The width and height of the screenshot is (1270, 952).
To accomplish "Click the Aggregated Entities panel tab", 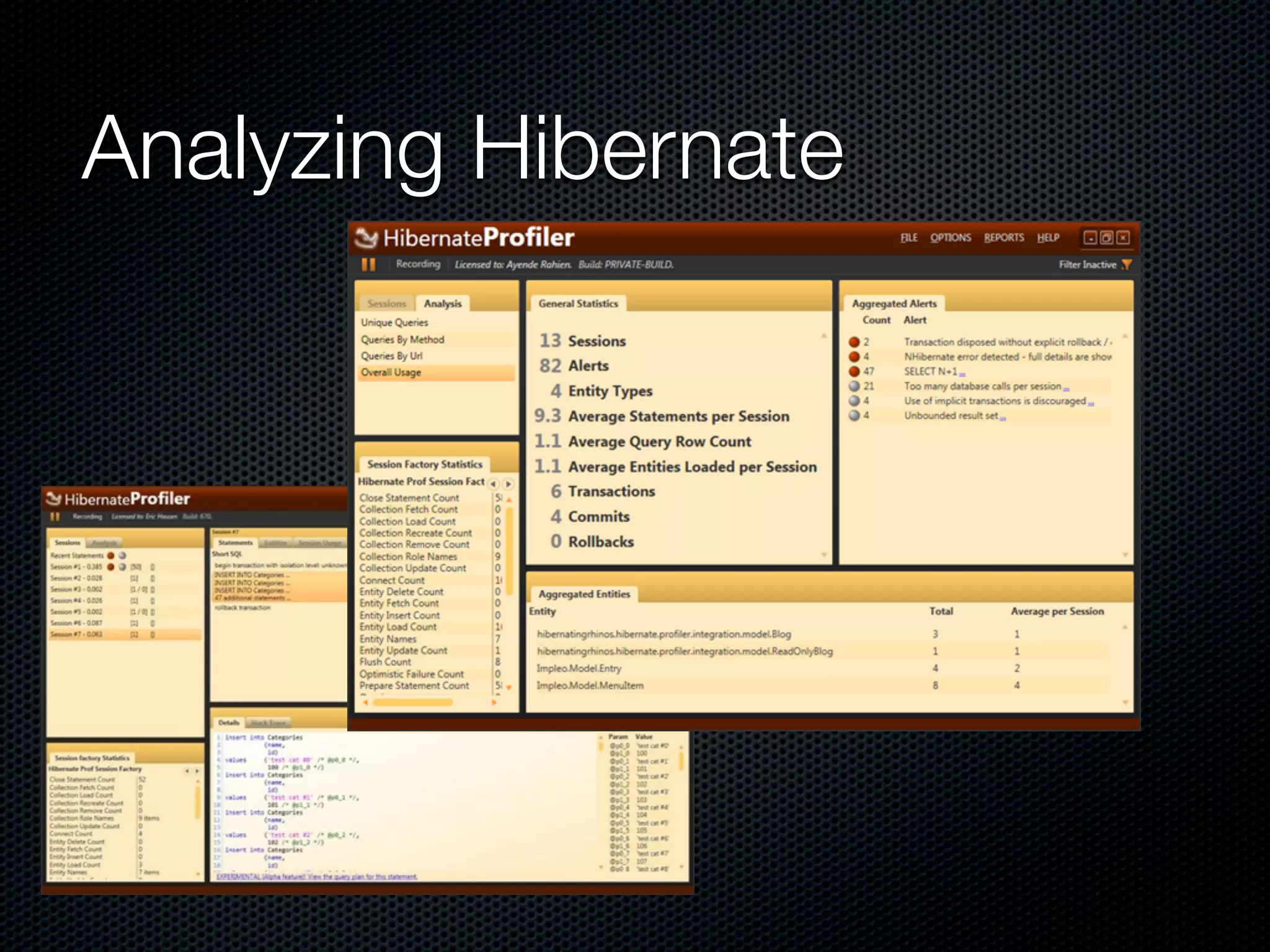I will point(584,594).
